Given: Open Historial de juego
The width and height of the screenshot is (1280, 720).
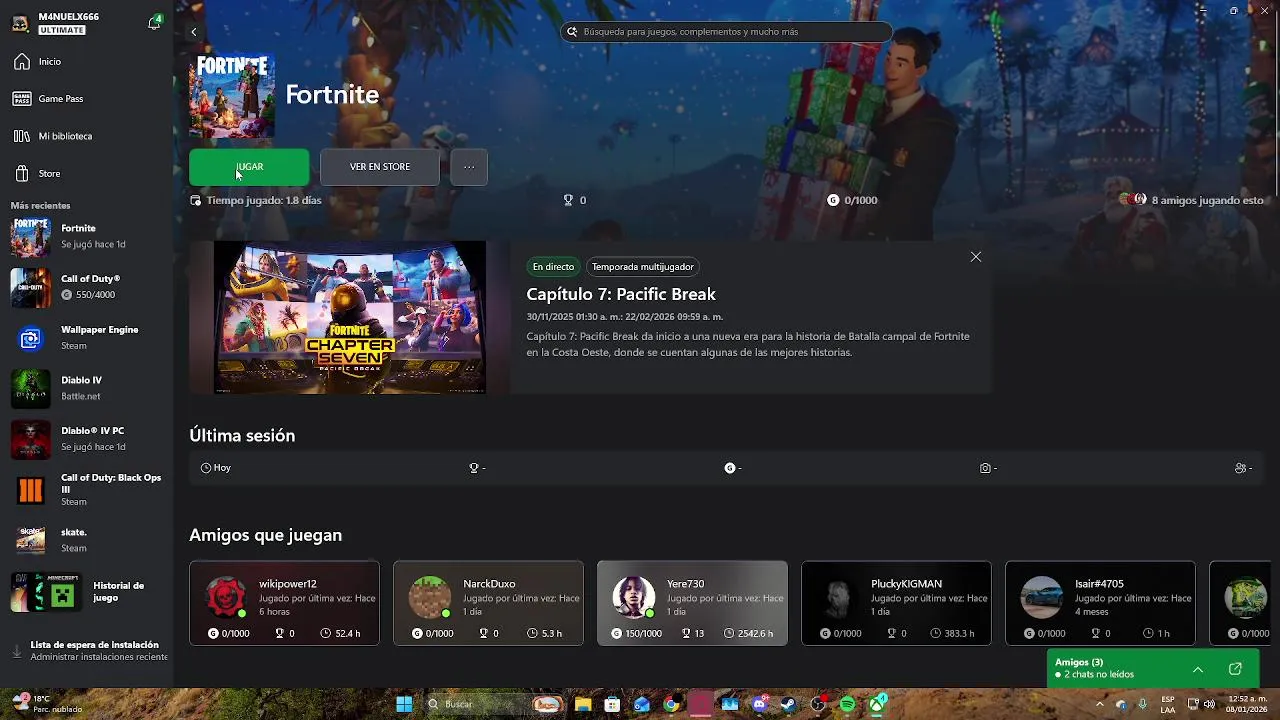Looking at the screenshot, I should coord(86,592).
